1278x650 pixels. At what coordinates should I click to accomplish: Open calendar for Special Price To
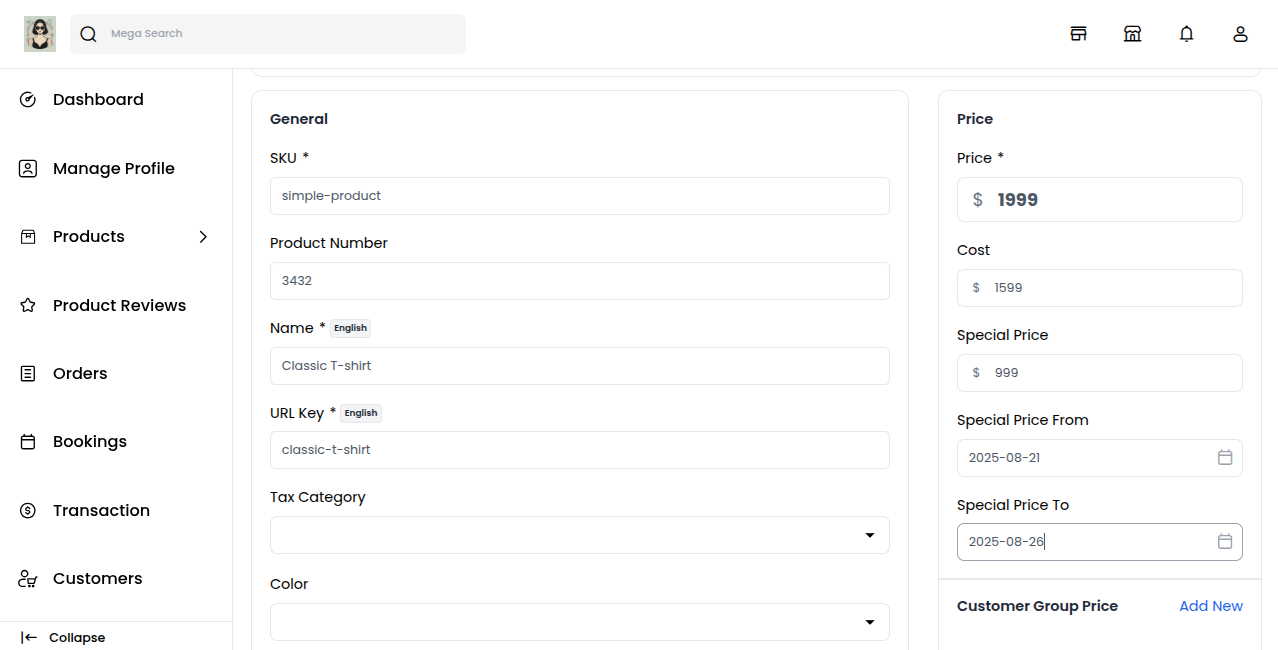pos(1224,541)
